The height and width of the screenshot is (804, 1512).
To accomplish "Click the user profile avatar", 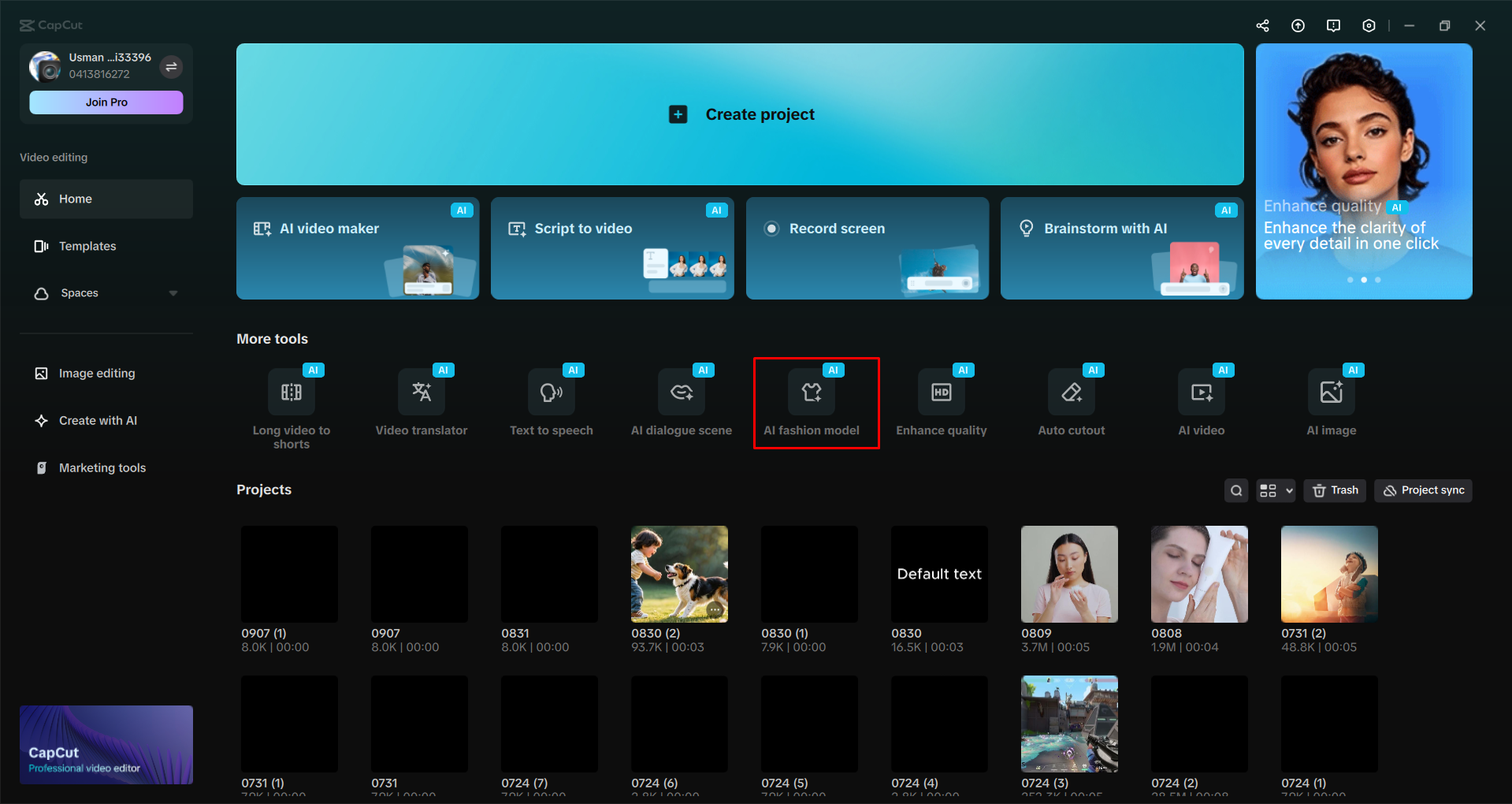I will 45,66.
